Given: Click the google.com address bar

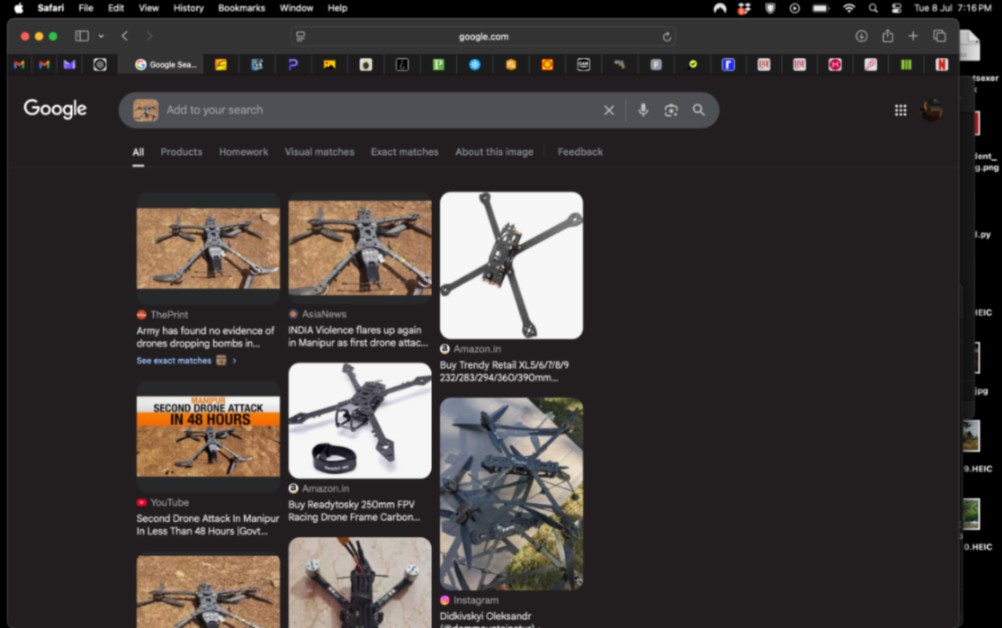Looking at the screenshot, I should click(483, 36).
